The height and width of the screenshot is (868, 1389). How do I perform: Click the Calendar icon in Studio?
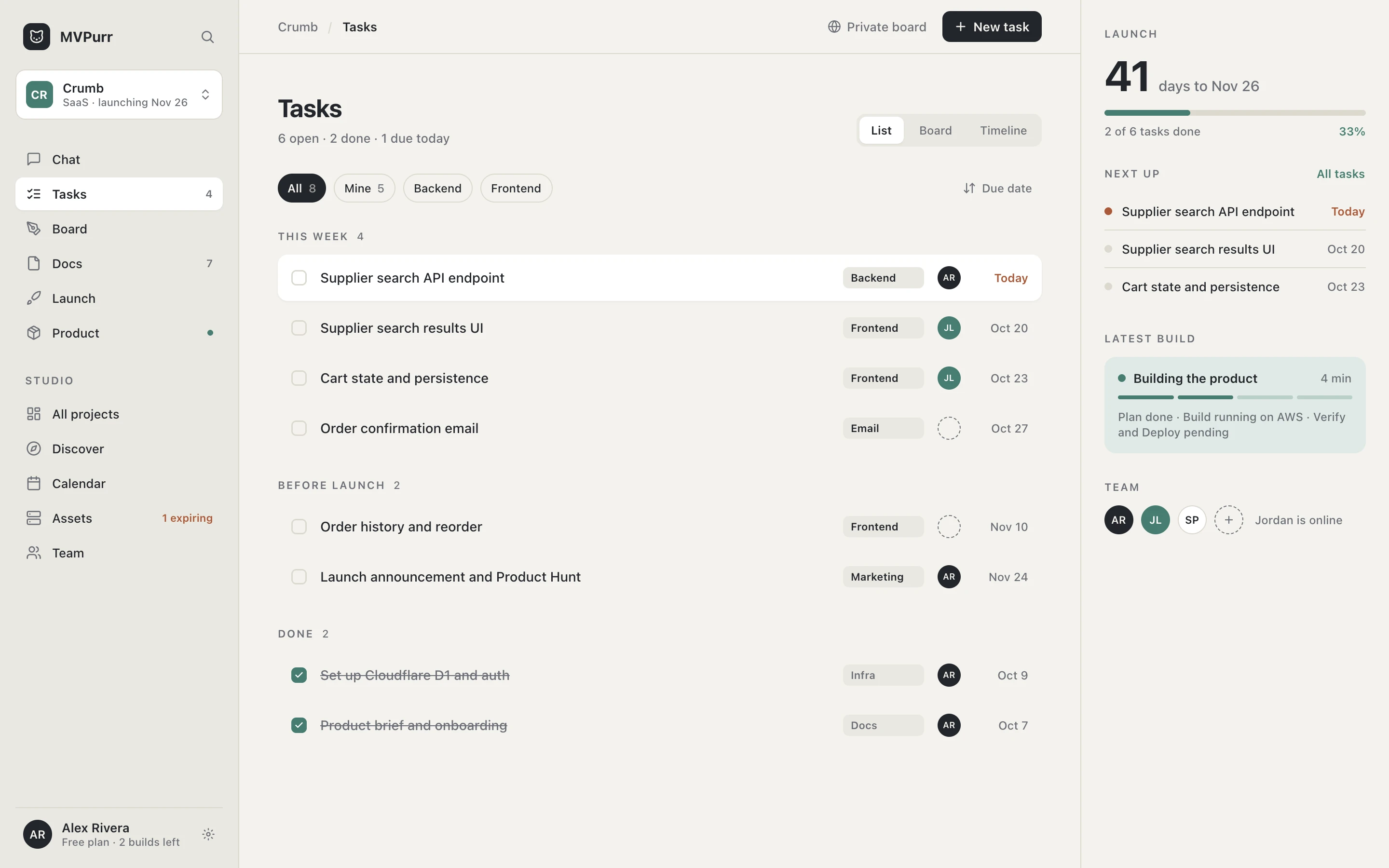[x=34, y=483]
